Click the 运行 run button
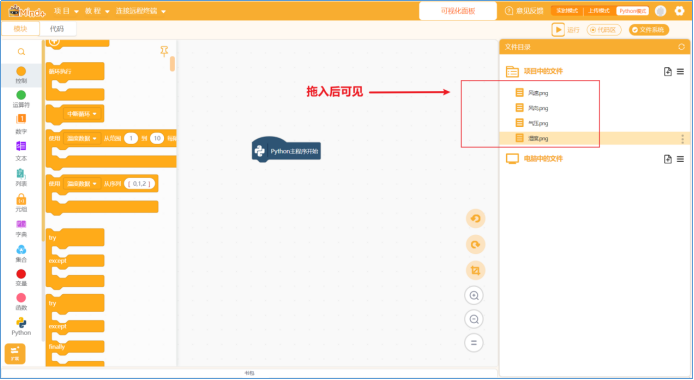This screenshot has width=694, height=380. pyautogui.click(x=566, y=30)
